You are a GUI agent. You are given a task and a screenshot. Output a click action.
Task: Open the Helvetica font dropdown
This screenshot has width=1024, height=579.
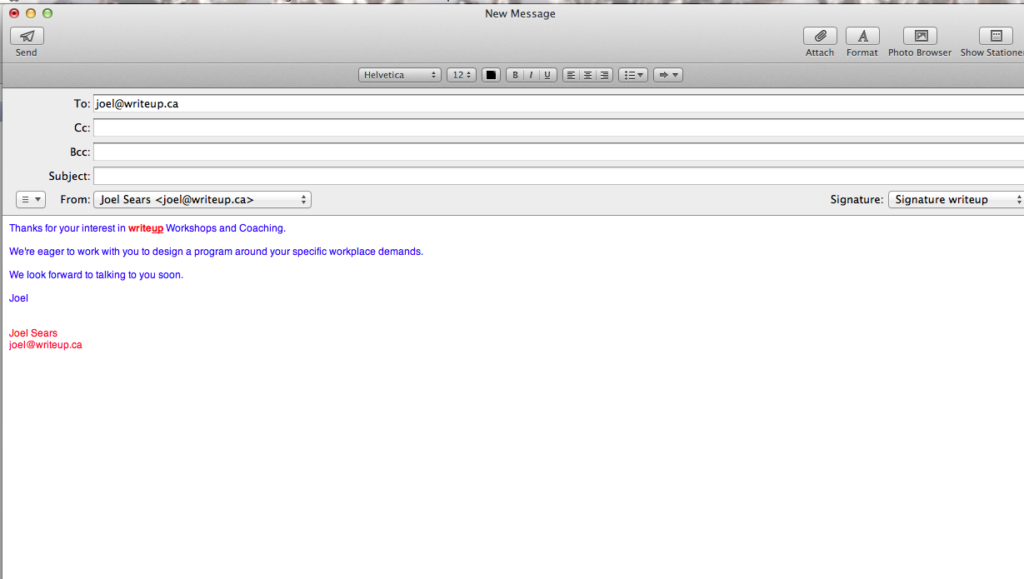(400, 75)
